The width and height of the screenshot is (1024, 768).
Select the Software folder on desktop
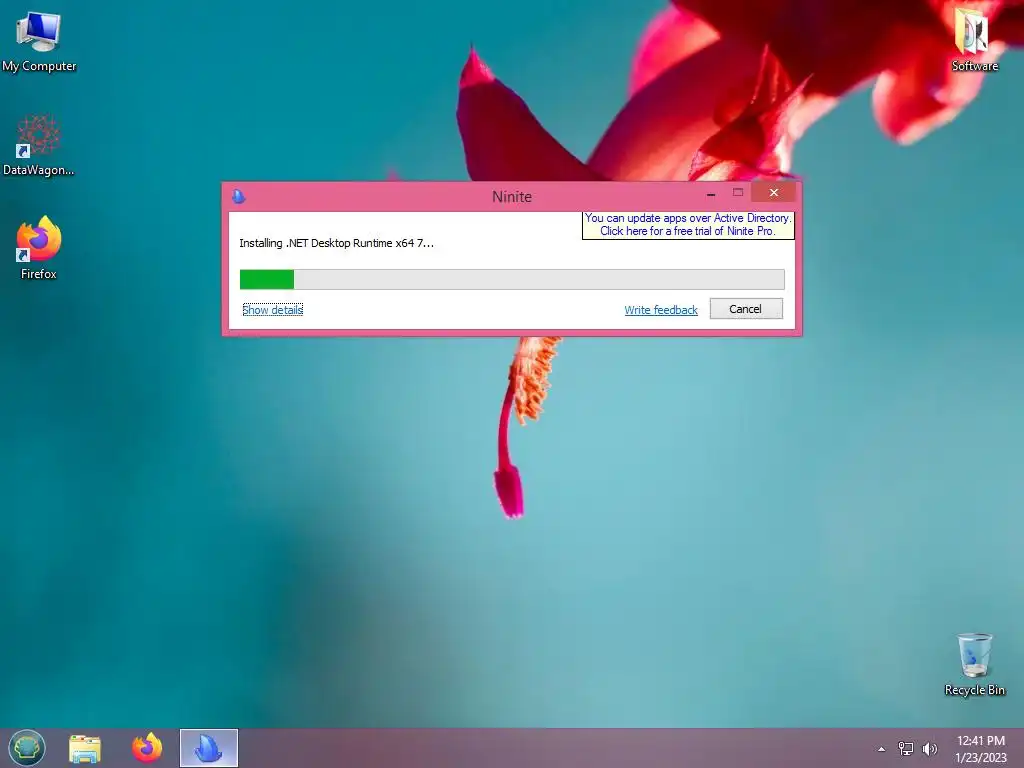click(974, 41)
